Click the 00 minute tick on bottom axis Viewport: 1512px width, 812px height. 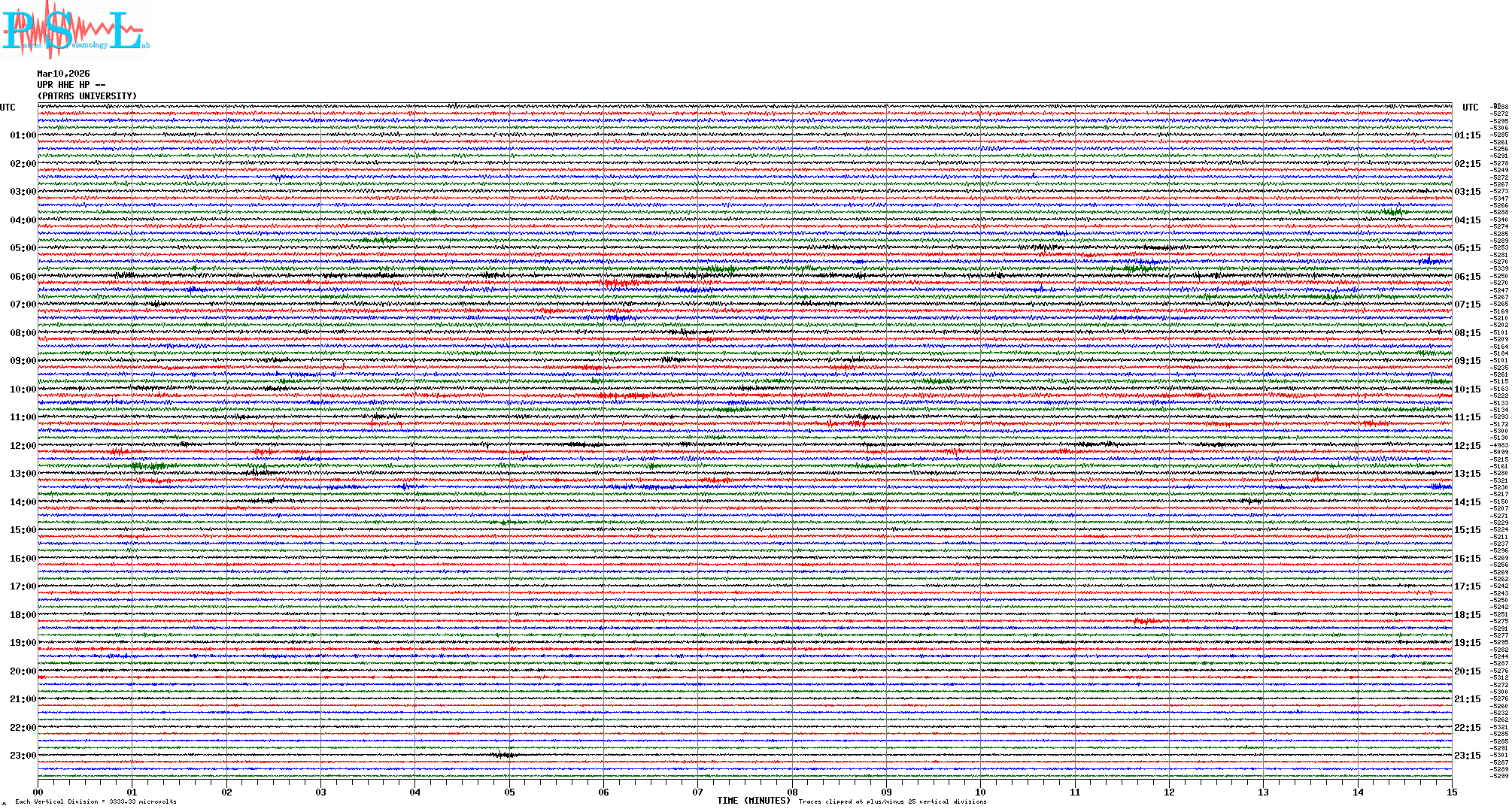point(38,792)
